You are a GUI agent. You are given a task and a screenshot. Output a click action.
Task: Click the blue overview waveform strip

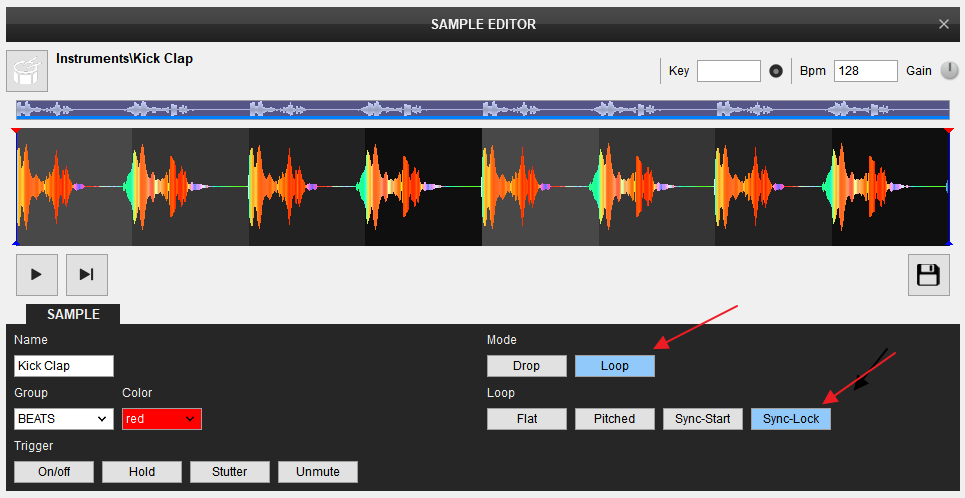pos(482,109)
